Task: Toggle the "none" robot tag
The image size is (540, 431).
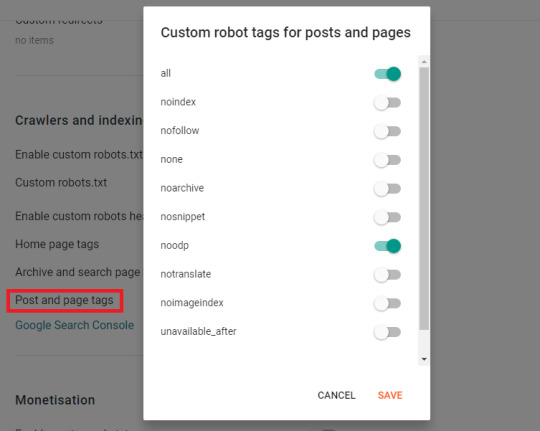Action: click(x=387, y=160)
